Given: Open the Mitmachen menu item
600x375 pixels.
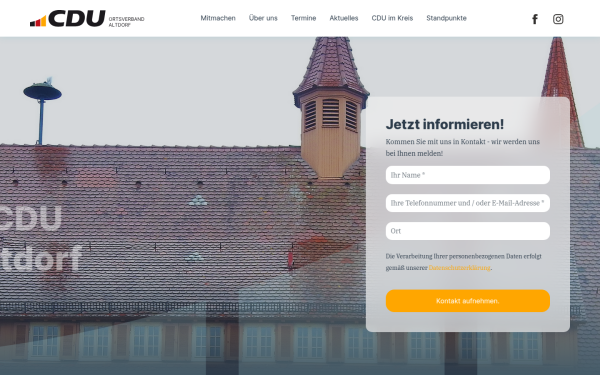Looking at the screenshot, I should click(218, 18).
